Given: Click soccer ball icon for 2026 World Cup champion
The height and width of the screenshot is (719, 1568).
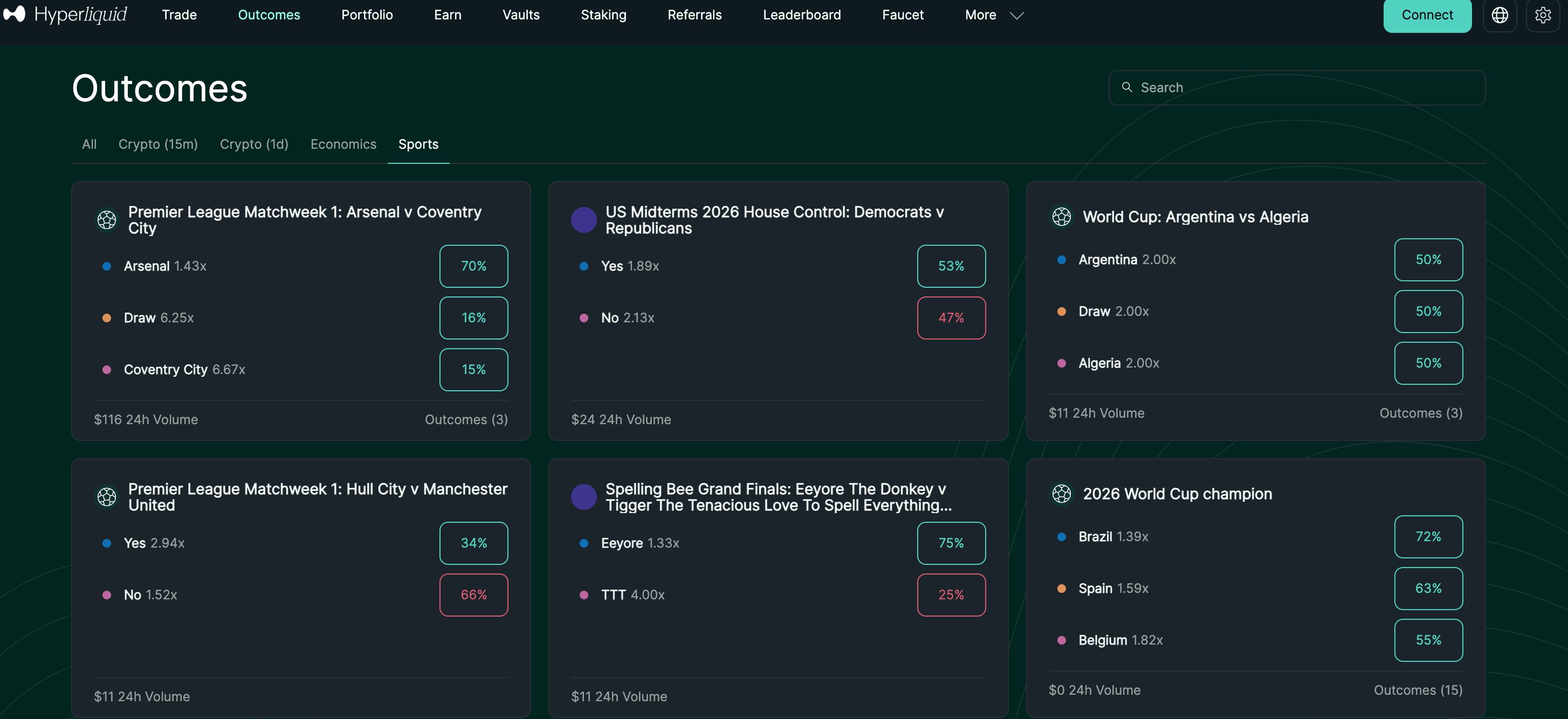Looking at the screenshot, I should pyautogui.click(x=1061, y=493).
